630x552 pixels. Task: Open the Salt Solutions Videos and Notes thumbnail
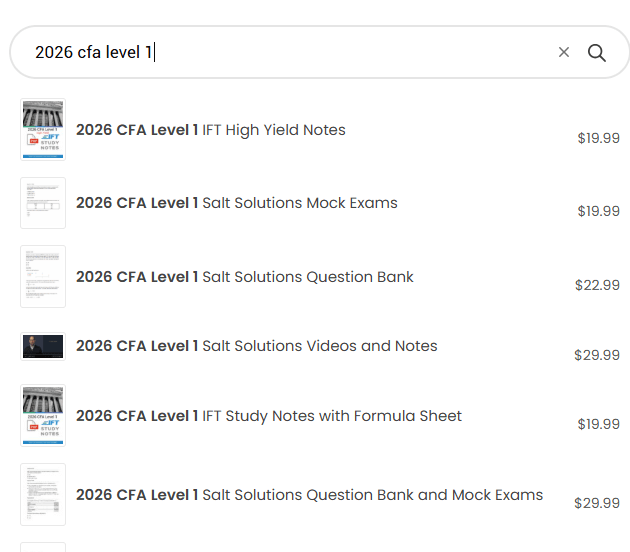43,346
